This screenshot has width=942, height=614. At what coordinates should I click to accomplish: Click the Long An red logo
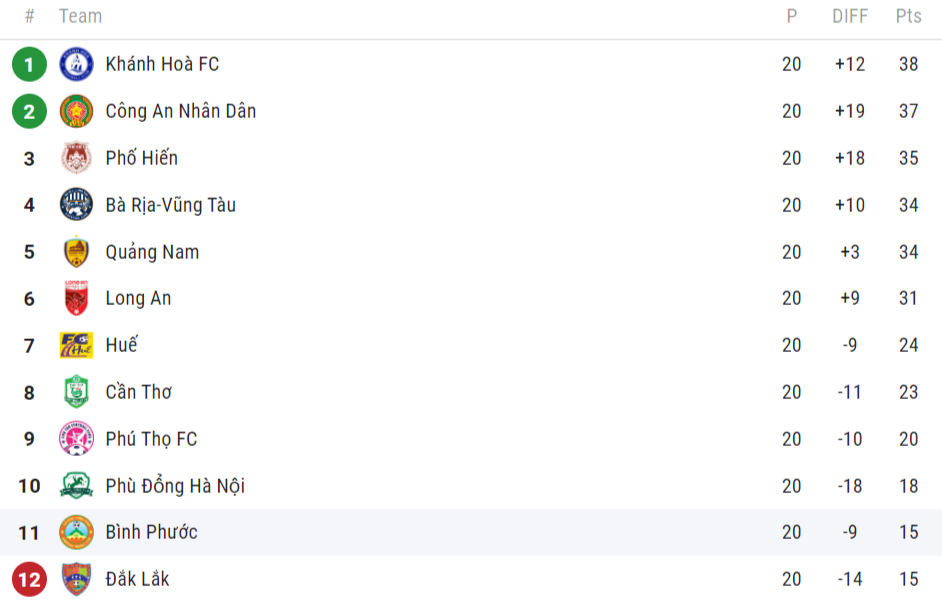[x=76, y=298]
